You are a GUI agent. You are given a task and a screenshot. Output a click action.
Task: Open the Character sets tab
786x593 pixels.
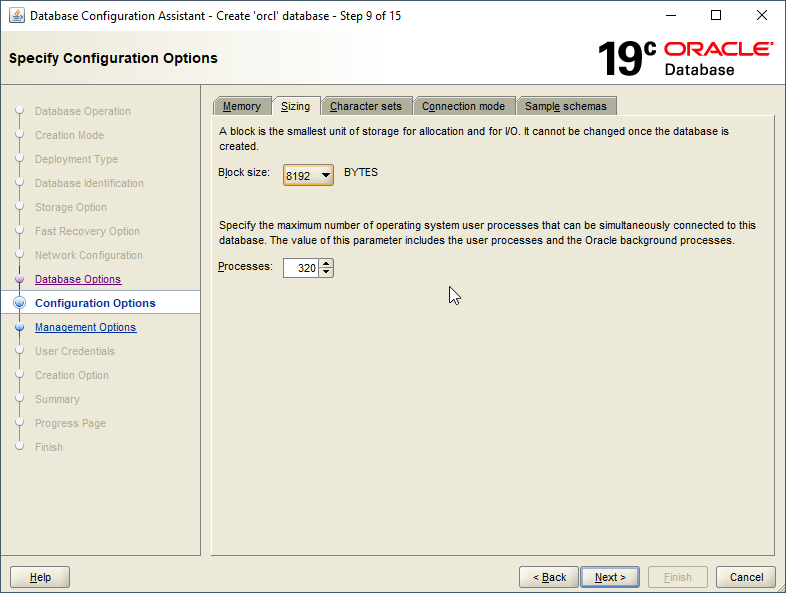pyautogui.click(x=366, y=106)
